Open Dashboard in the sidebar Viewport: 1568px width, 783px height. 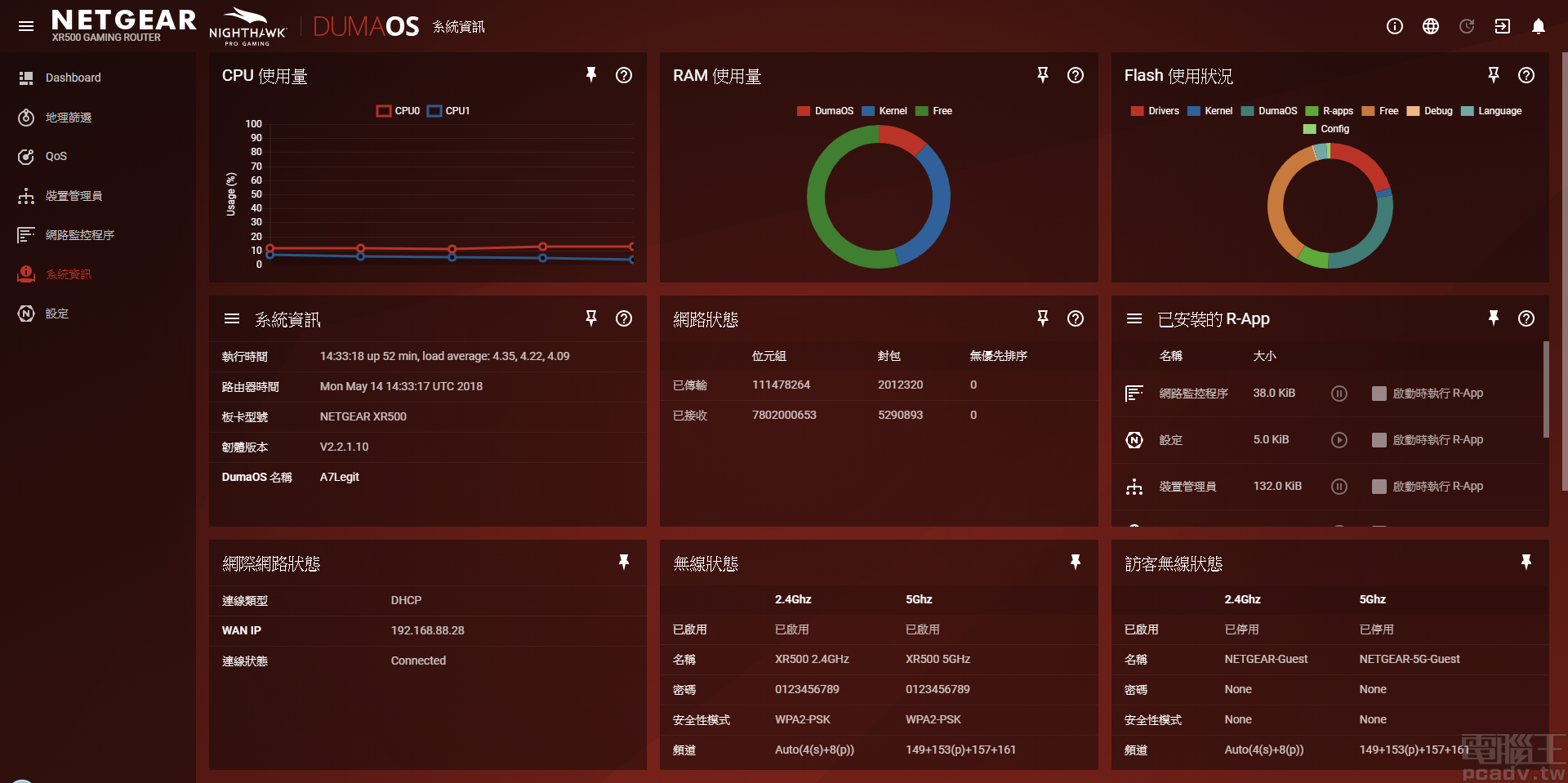point(73,78)
